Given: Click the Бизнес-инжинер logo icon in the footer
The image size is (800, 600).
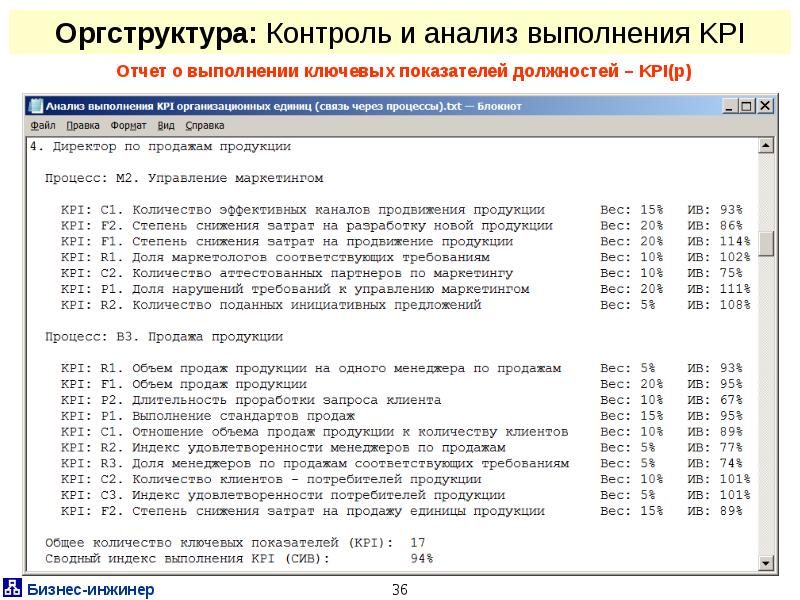Looking at the screenshot, I should [x=11, y=588].
